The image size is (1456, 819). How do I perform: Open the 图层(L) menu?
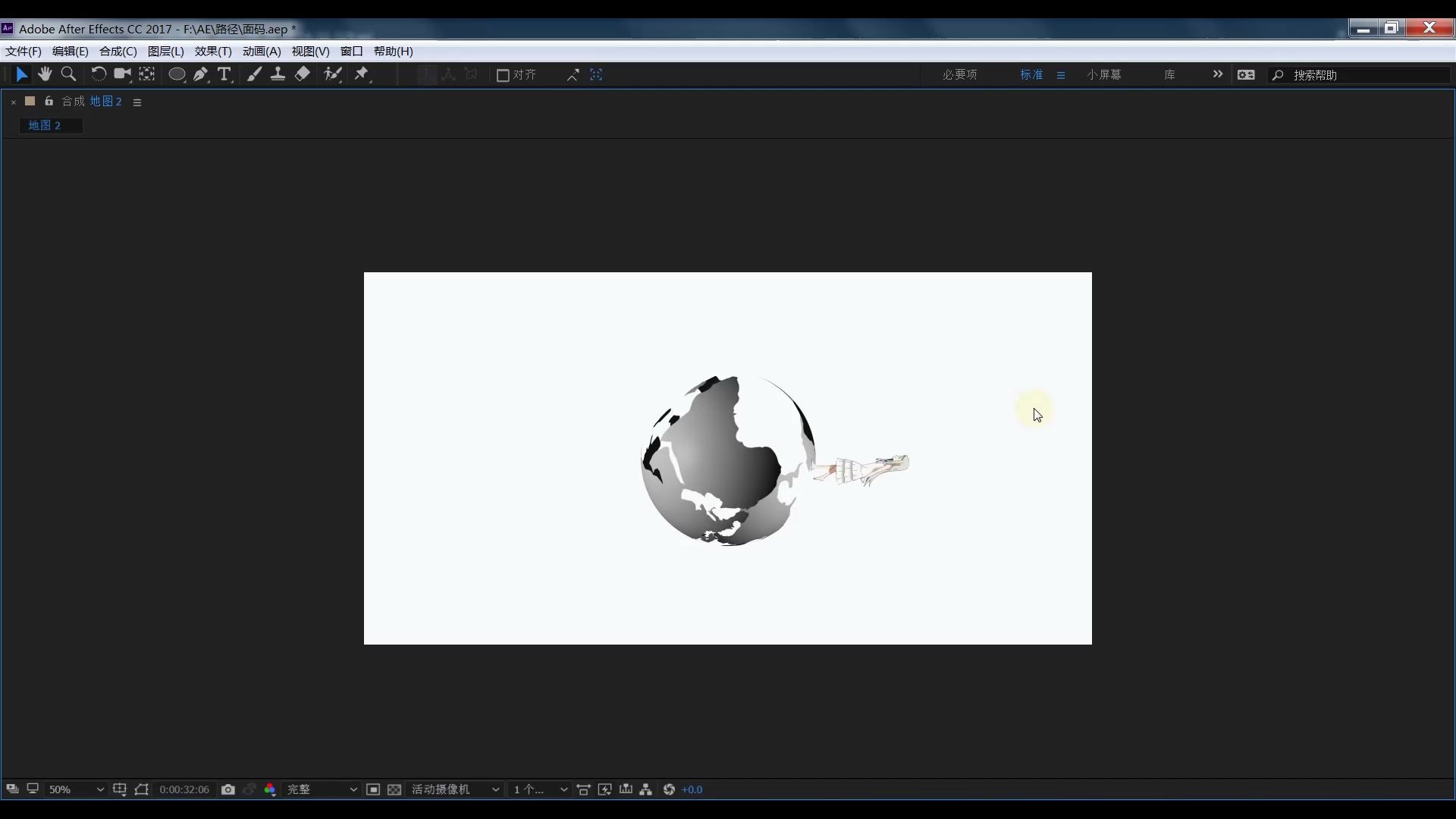click(x=165, y=52)
